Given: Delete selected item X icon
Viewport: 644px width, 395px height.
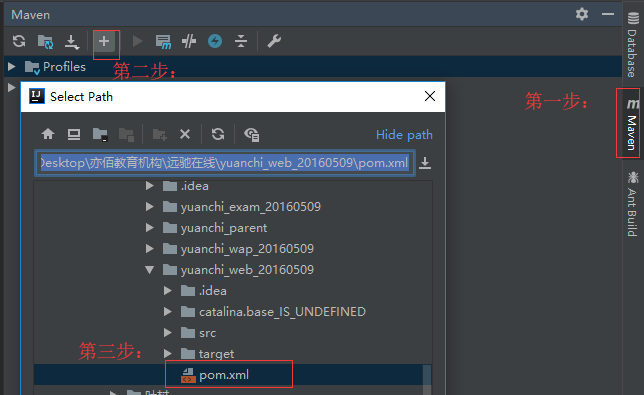Looking at the screenshot, I should (185, 134).
